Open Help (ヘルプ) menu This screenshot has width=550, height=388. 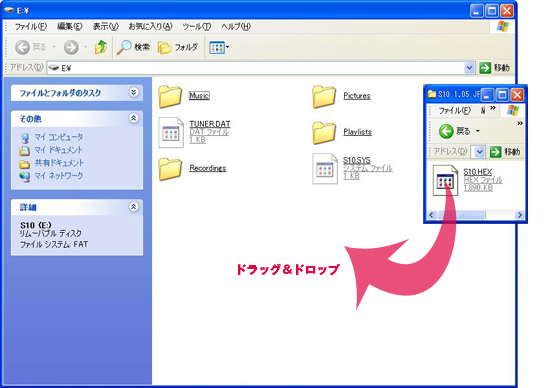point(236,26)
